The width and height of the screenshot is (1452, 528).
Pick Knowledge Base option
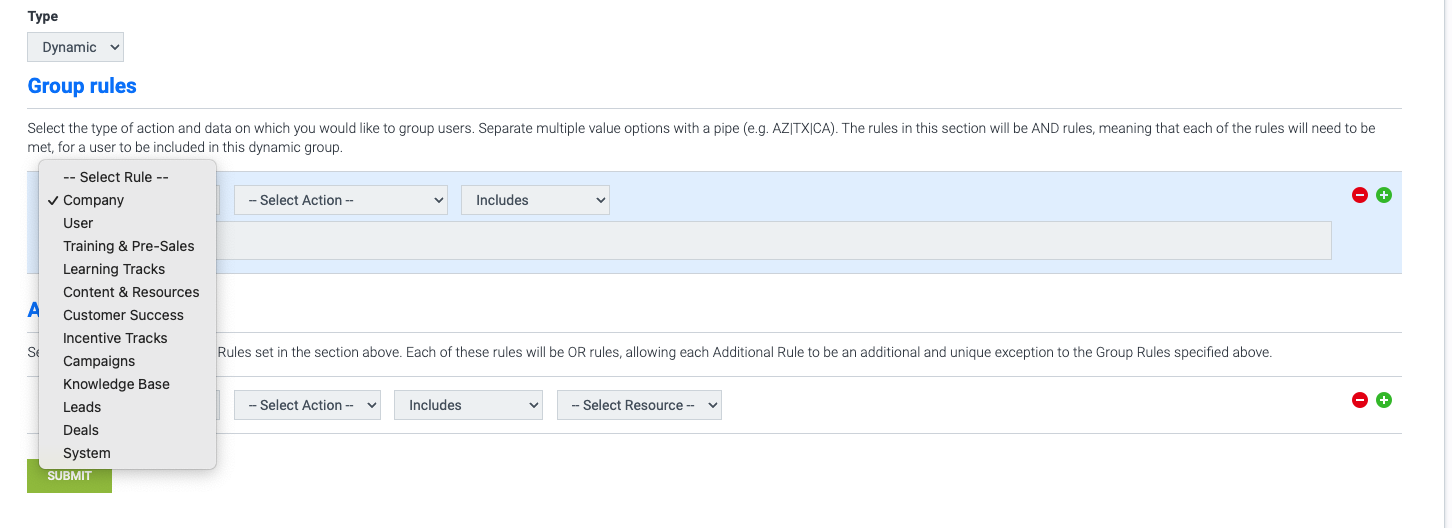(127, 384)
